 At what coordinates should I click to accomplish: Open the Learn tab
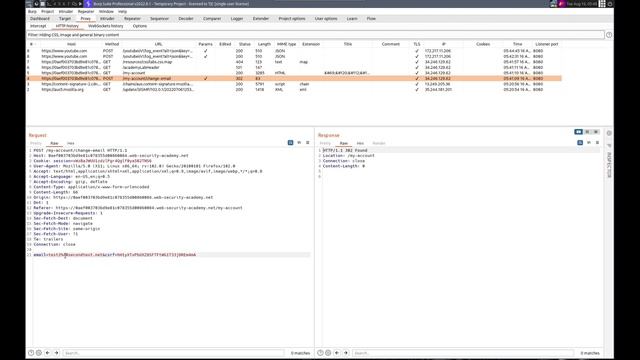(352, 19)
